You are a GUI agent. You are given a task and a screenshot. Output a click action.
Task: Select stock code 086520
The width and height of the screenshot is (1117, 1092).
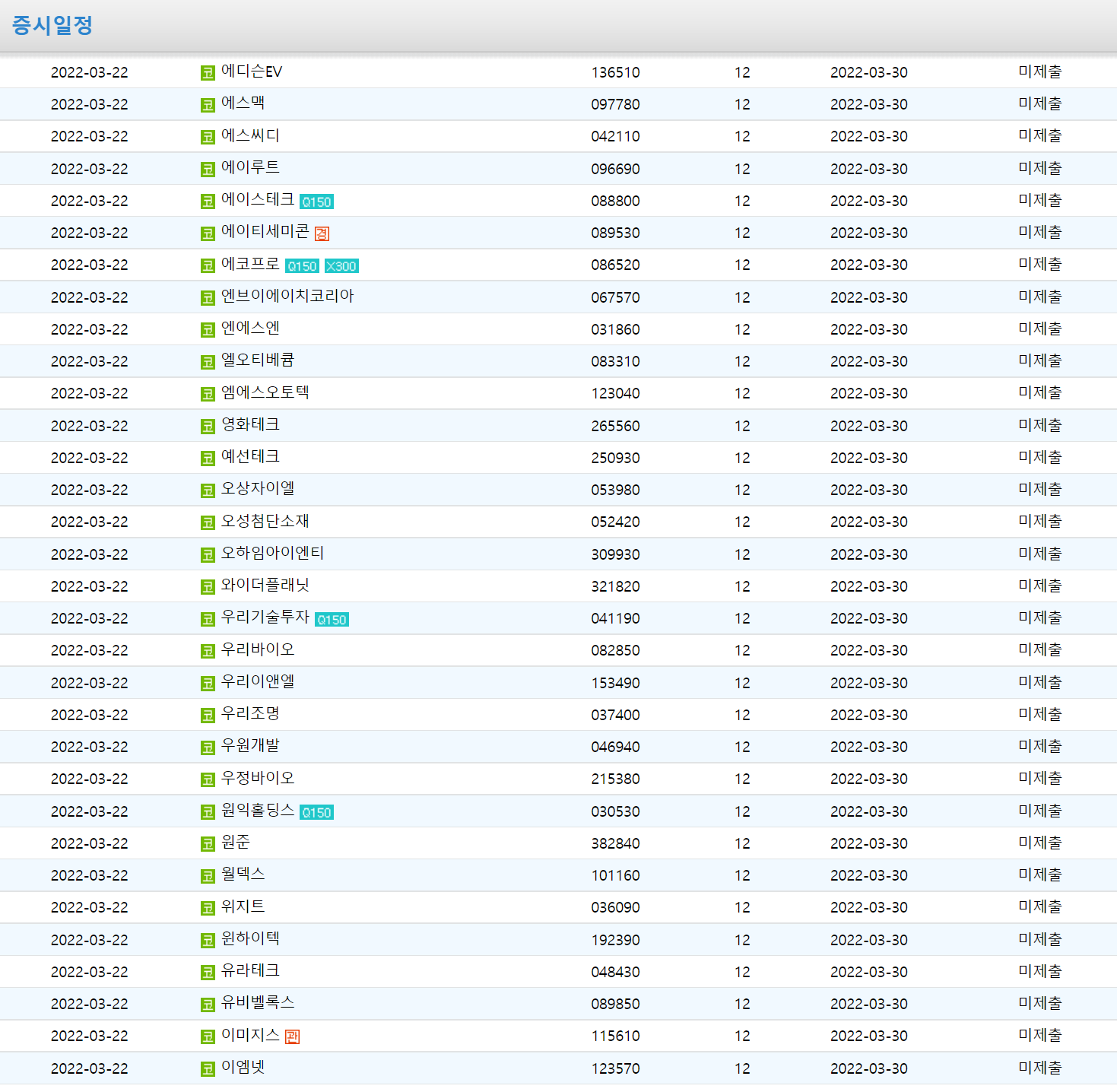point(615,265)
